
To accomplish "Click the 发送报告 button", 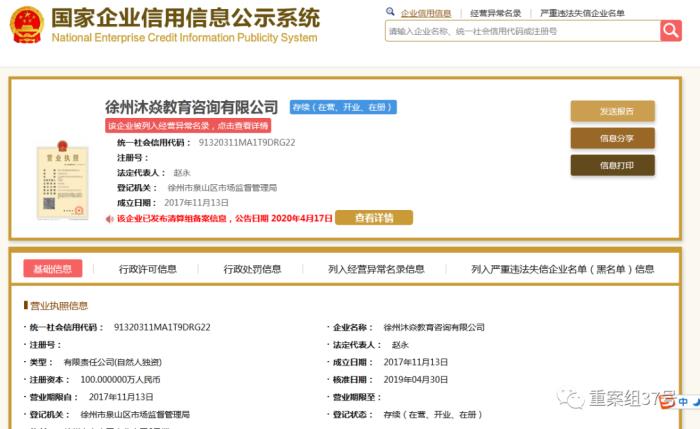I will point(613,111).
